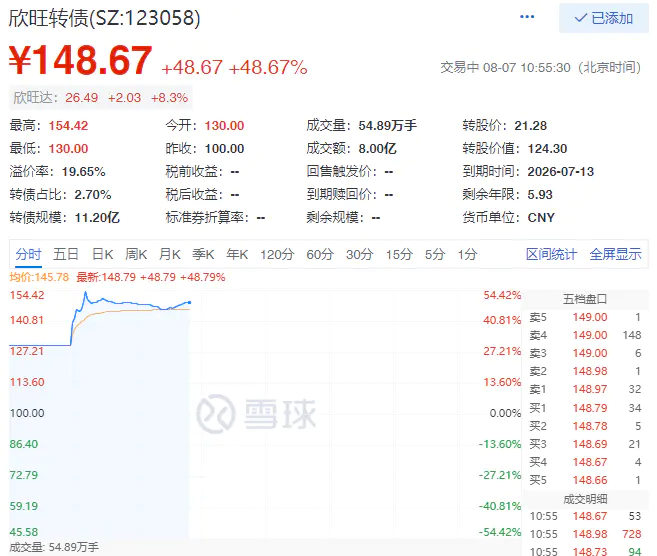Select the 卖5 order row
Image resolution: width=657 pixels, height=556 pixels.
point(585,317)
